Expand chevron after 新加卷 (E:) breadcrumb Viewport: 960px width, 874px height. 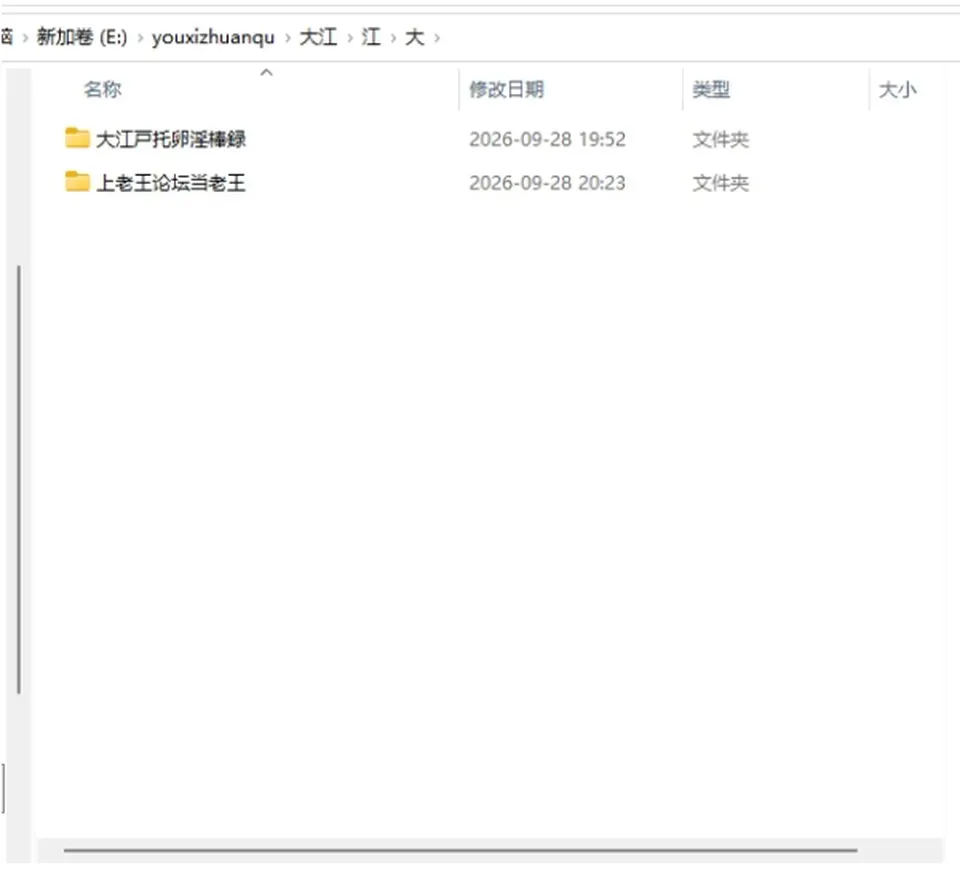click(140, 38)
